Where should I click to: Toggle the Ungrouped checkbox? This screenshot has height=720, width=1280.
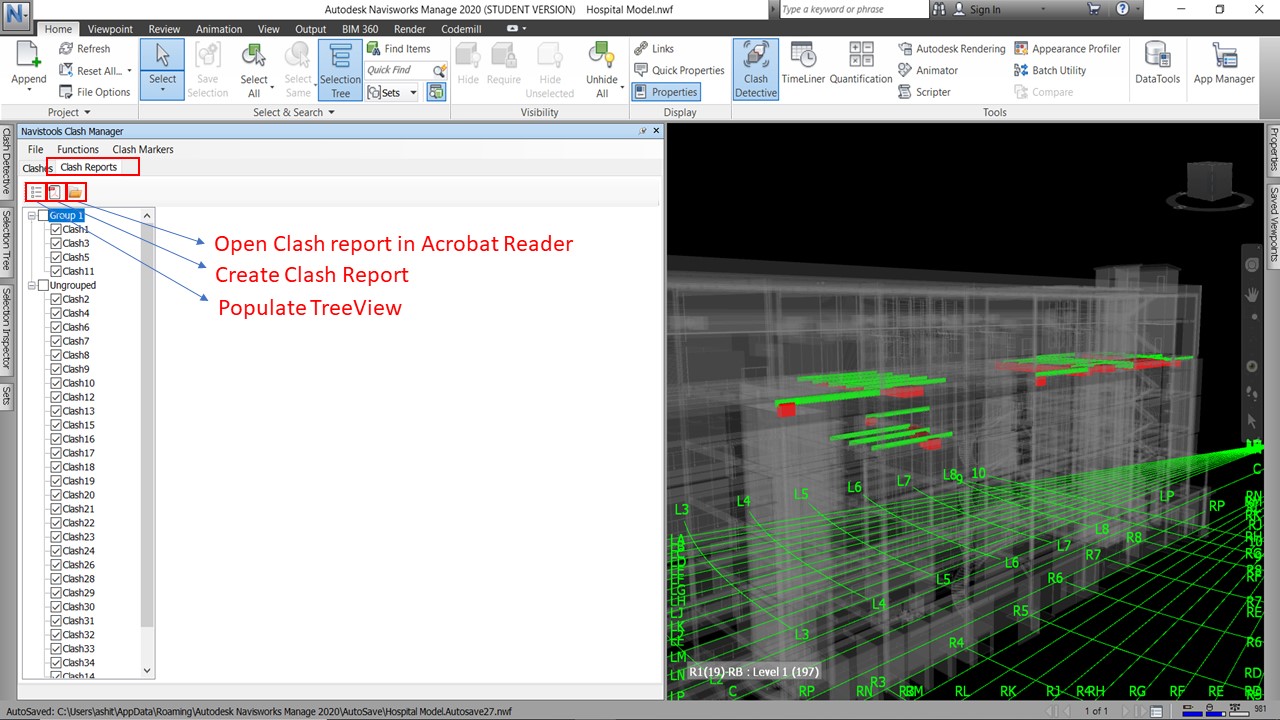coord(43,286)
